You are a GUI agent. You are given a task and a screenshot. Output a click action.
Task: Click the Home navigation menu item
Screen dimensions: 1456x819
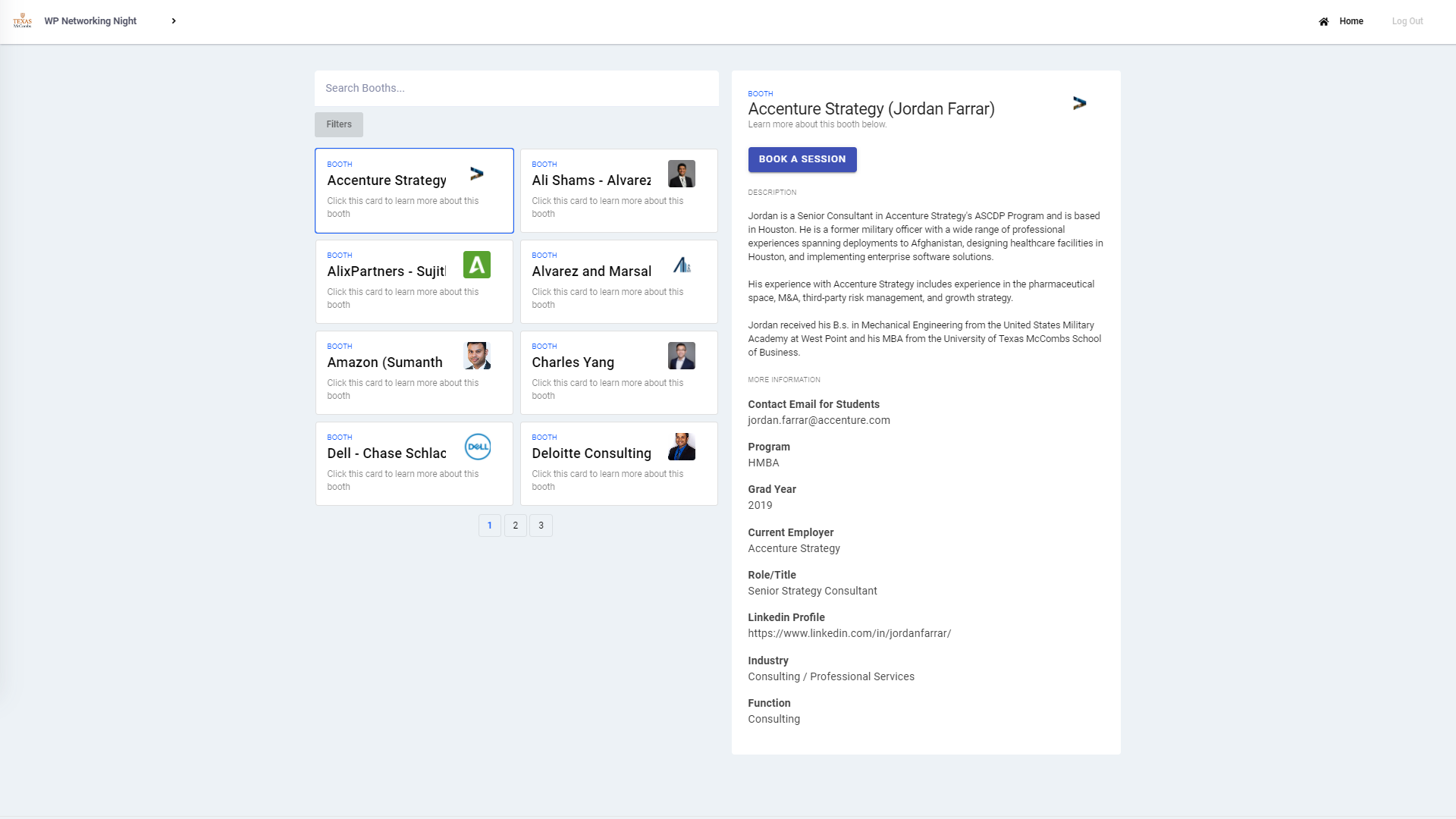1351,21
